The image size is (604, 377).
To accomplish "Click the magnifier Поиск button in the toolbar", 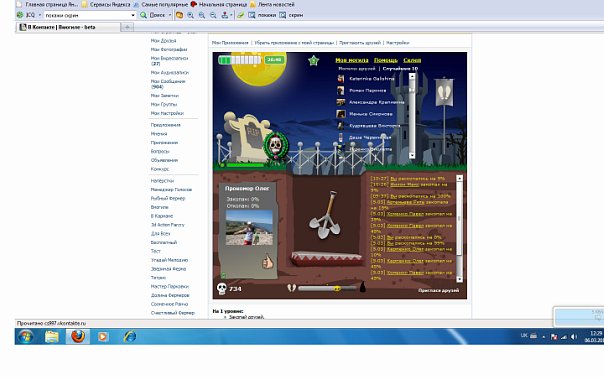I will [153, 15].
